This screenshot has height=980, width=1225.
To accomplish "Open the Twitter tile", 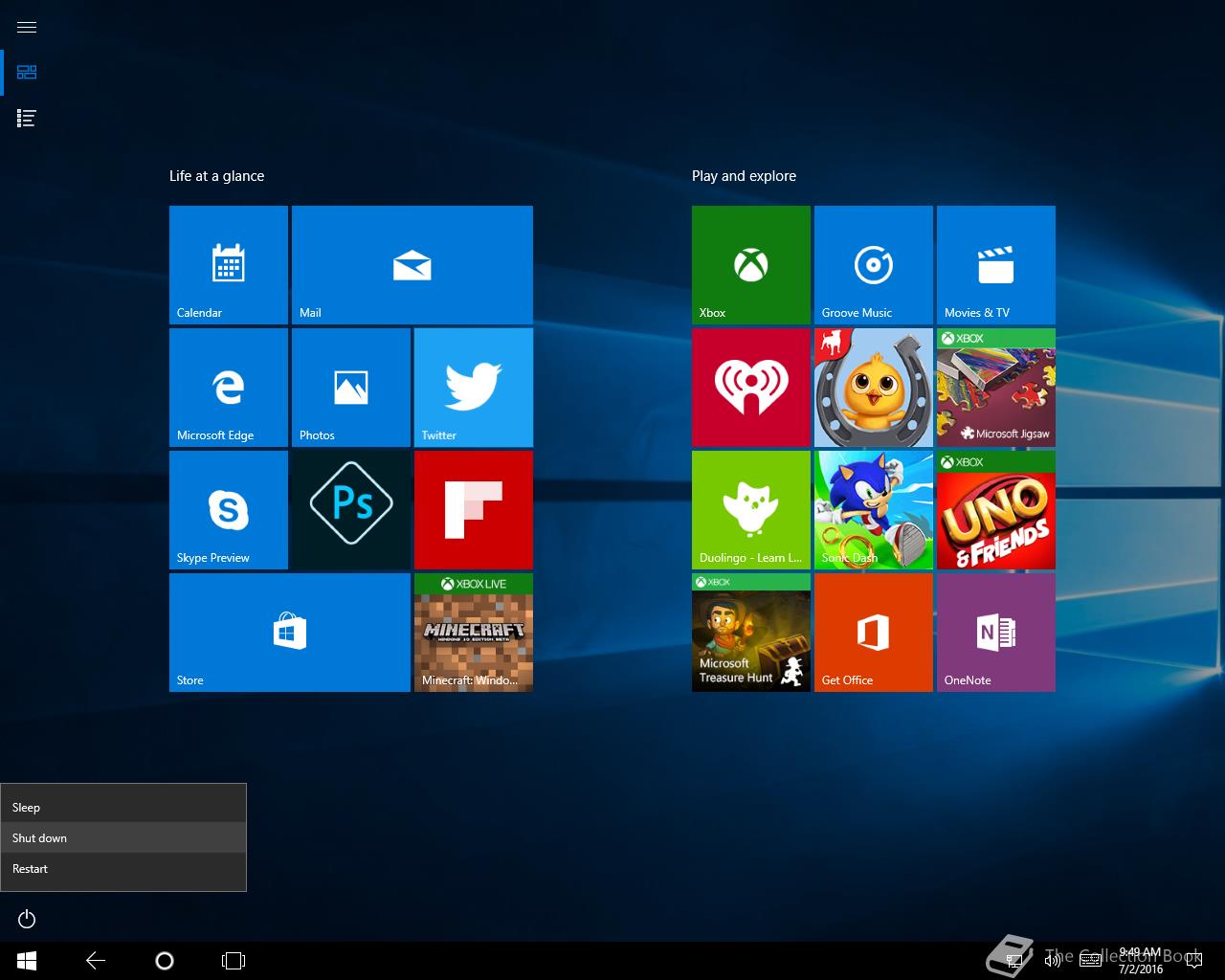I will pyautogui.click(x=474, y=388).
